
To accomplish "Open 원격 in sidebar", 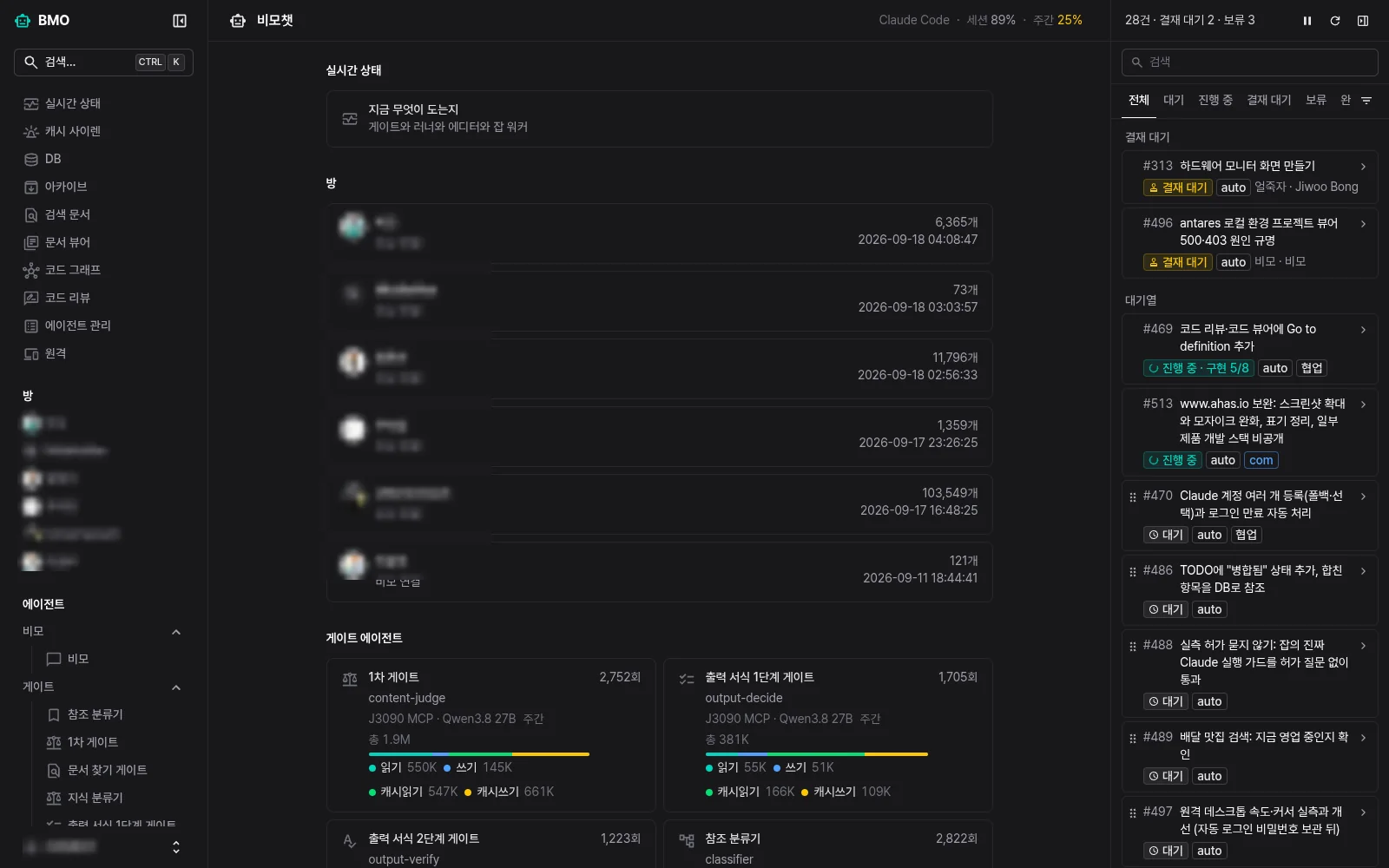I will (103, 353).
